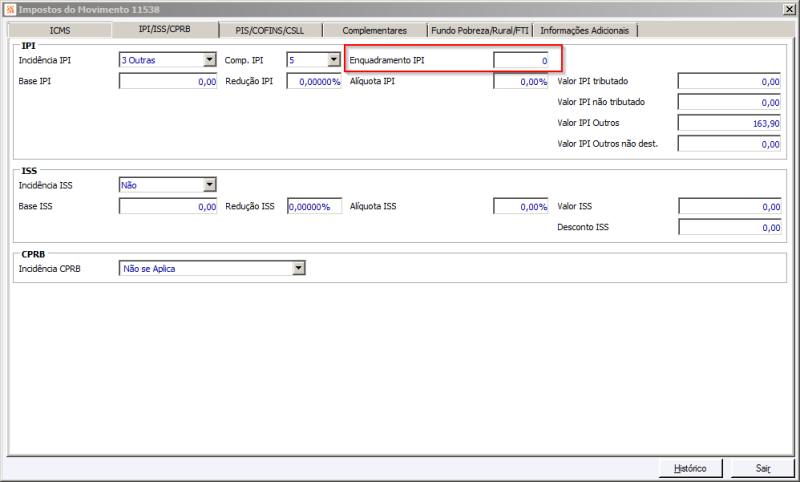Click the Sair button

pos(763,468)
